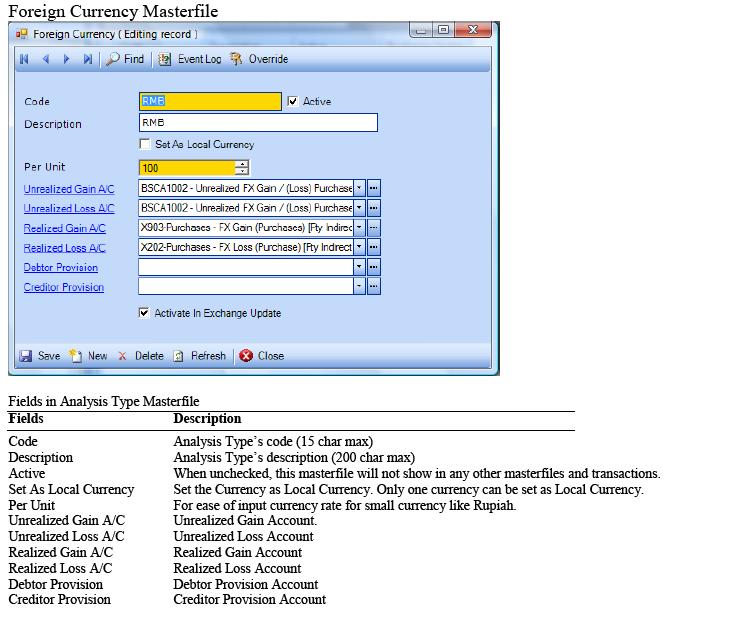Open the Creditor Provision link
736x640 pixels.
(x=64, y=288)
